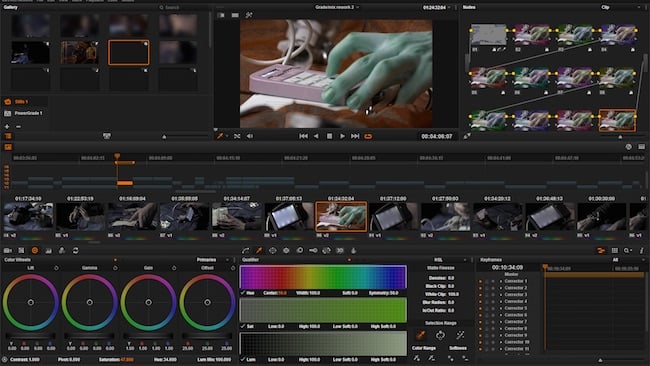Select the qualifier picker eyedropper tool
This screenshot has height=366, width=650.
420,335
